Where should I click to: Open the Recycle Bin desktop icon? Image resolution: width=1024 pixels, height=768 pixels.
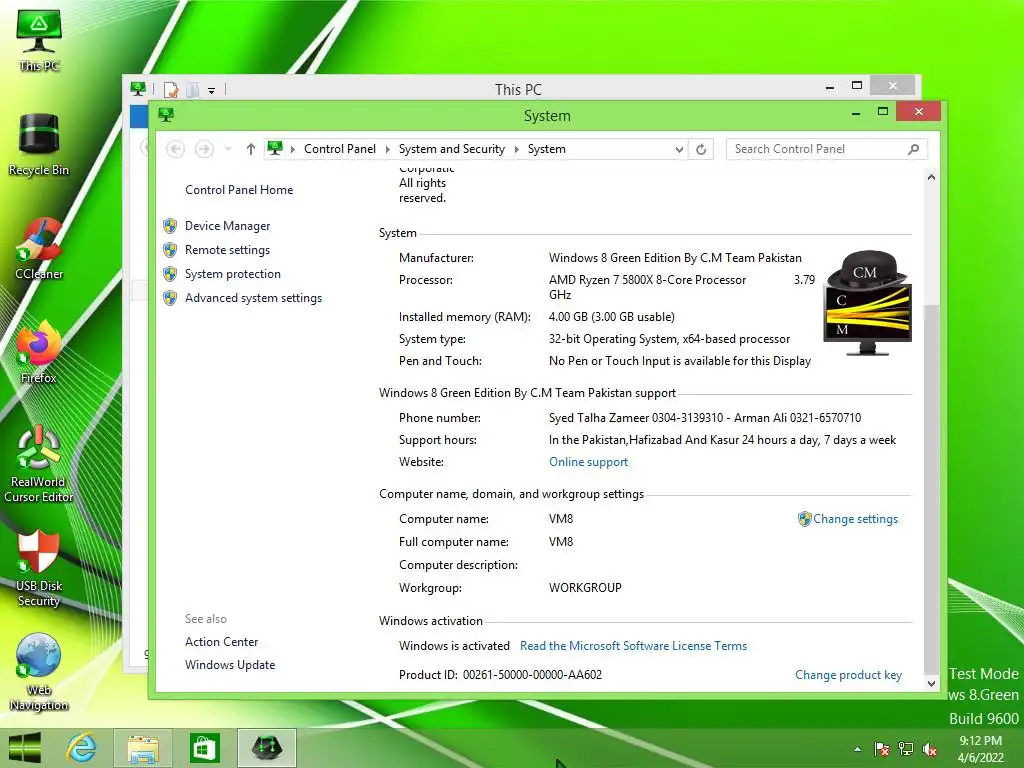pyautogui.click(x=39, y=144)
